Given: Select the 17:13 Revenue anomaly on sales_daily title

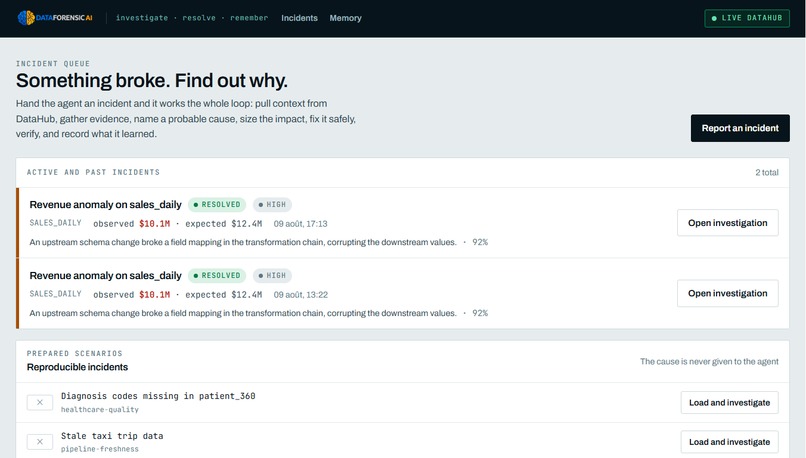Looking at the screenshot, I should pyautogui.click(x=105, y=205).
